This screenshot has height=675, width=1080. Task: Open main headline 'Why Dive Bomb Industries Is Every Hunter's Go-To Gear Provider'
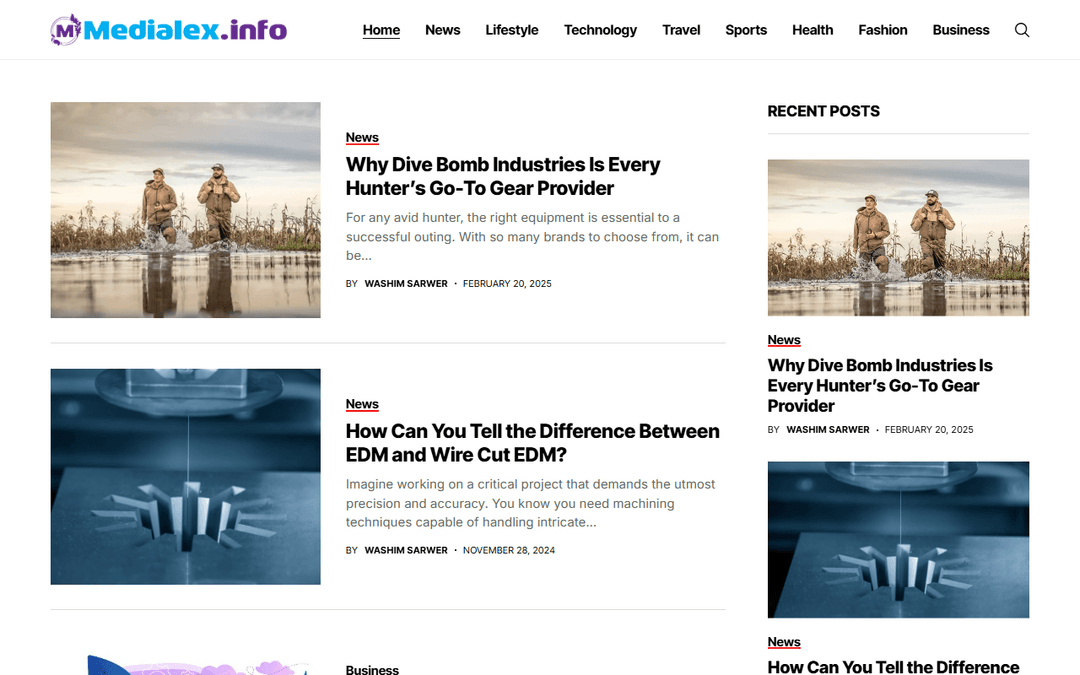[503, 176]
